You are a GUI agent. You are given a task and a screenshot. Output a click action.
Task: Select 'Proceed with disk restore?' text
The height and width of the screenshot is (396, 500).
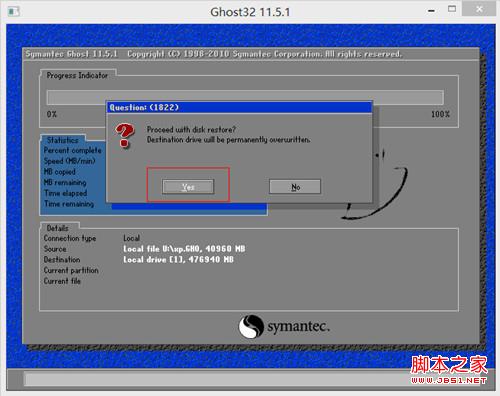(191, 130)
